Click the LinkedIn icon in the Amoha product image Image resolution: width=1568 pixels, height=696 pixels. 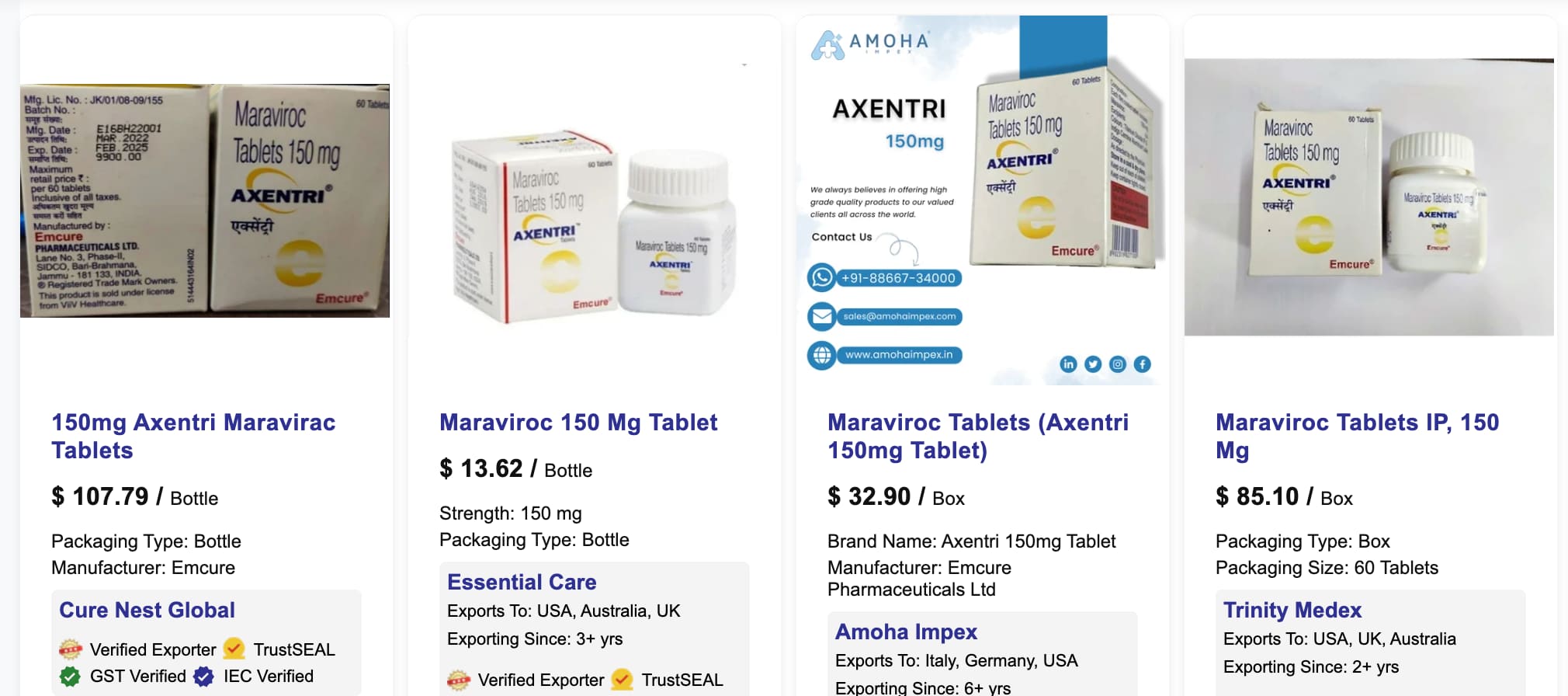[1068, 364]
